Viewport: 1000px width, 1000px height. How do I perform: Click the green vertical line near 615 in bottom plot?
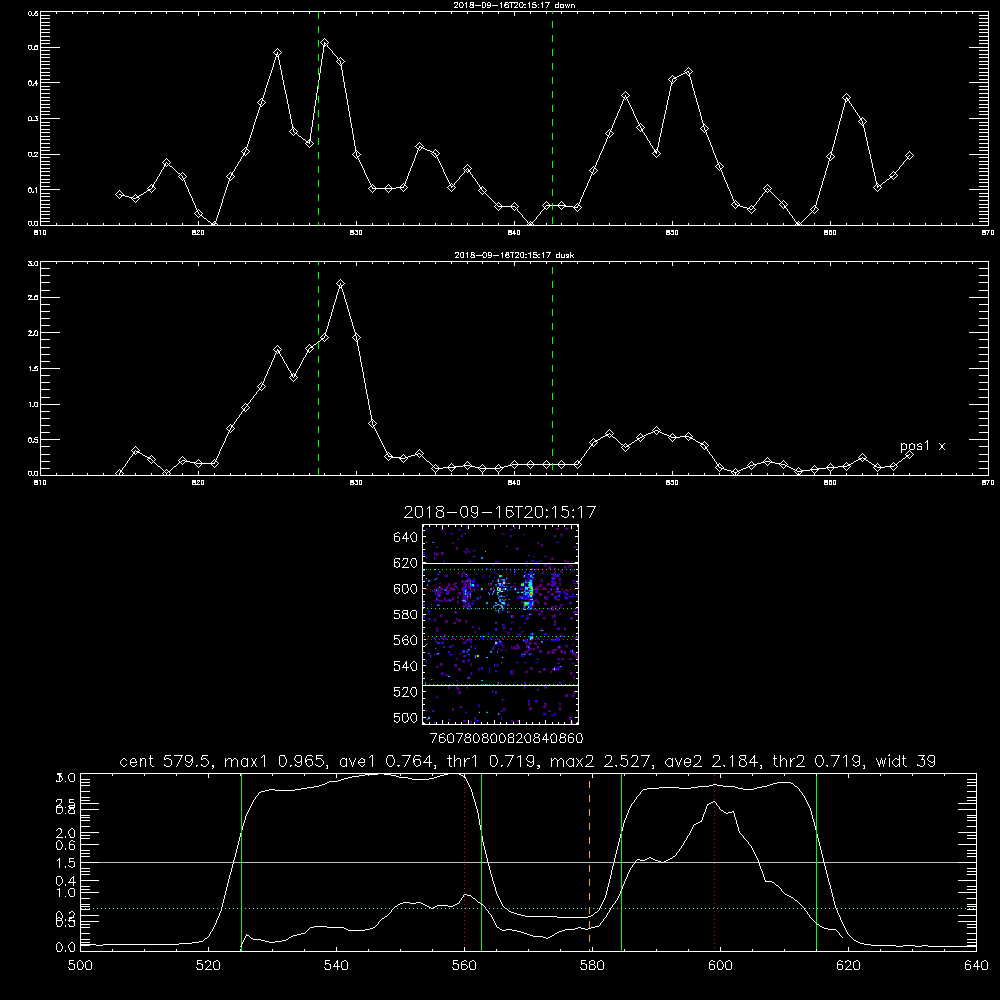click(x=816, y=861)
